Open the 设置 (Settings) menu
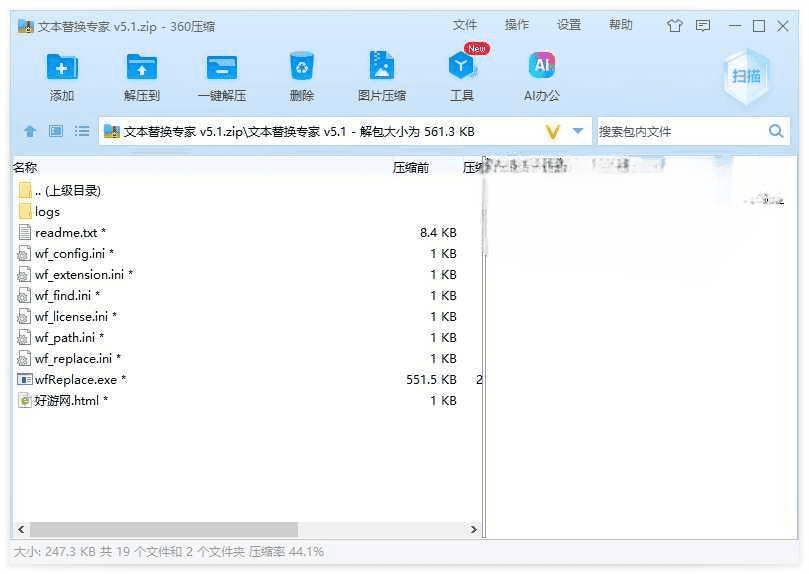 [x=569, y=25]
